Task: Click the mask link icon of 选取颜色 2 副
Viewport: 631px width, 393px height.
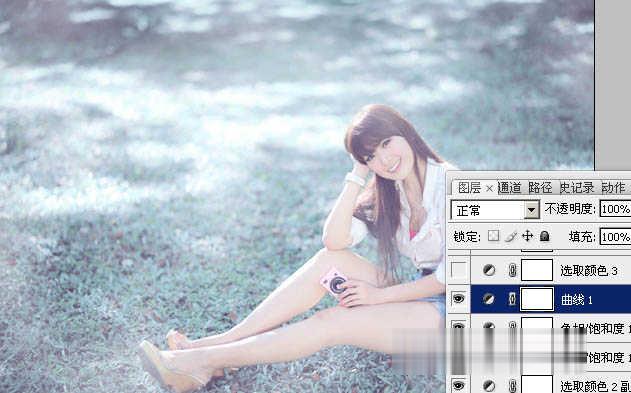Action: pyautogui.click(x=512, y=386)
